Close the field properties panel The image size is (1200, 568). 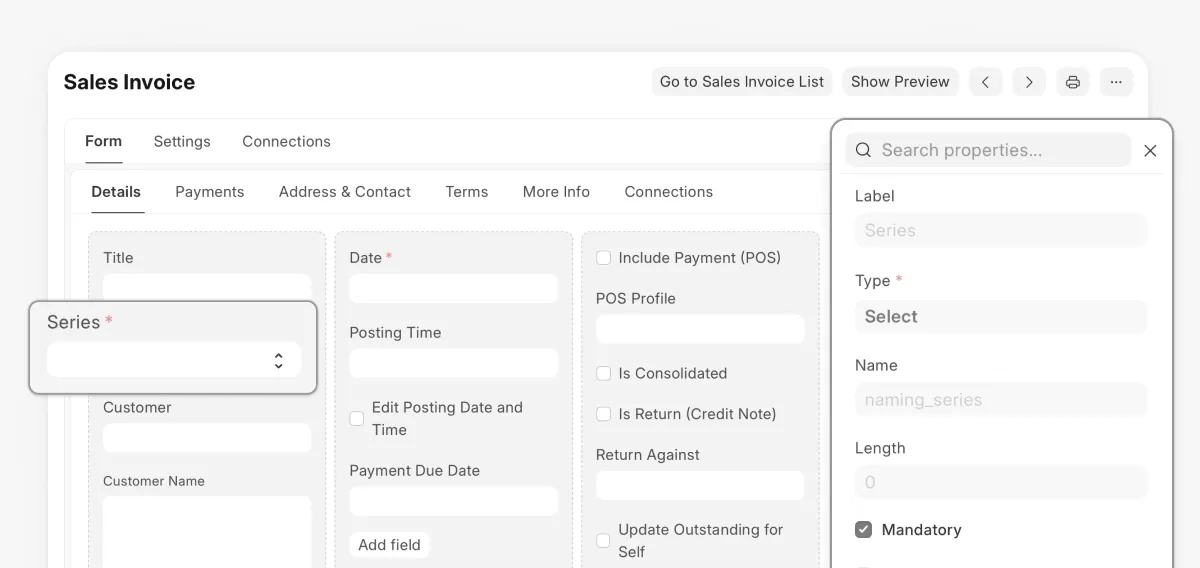point(1150,151)
